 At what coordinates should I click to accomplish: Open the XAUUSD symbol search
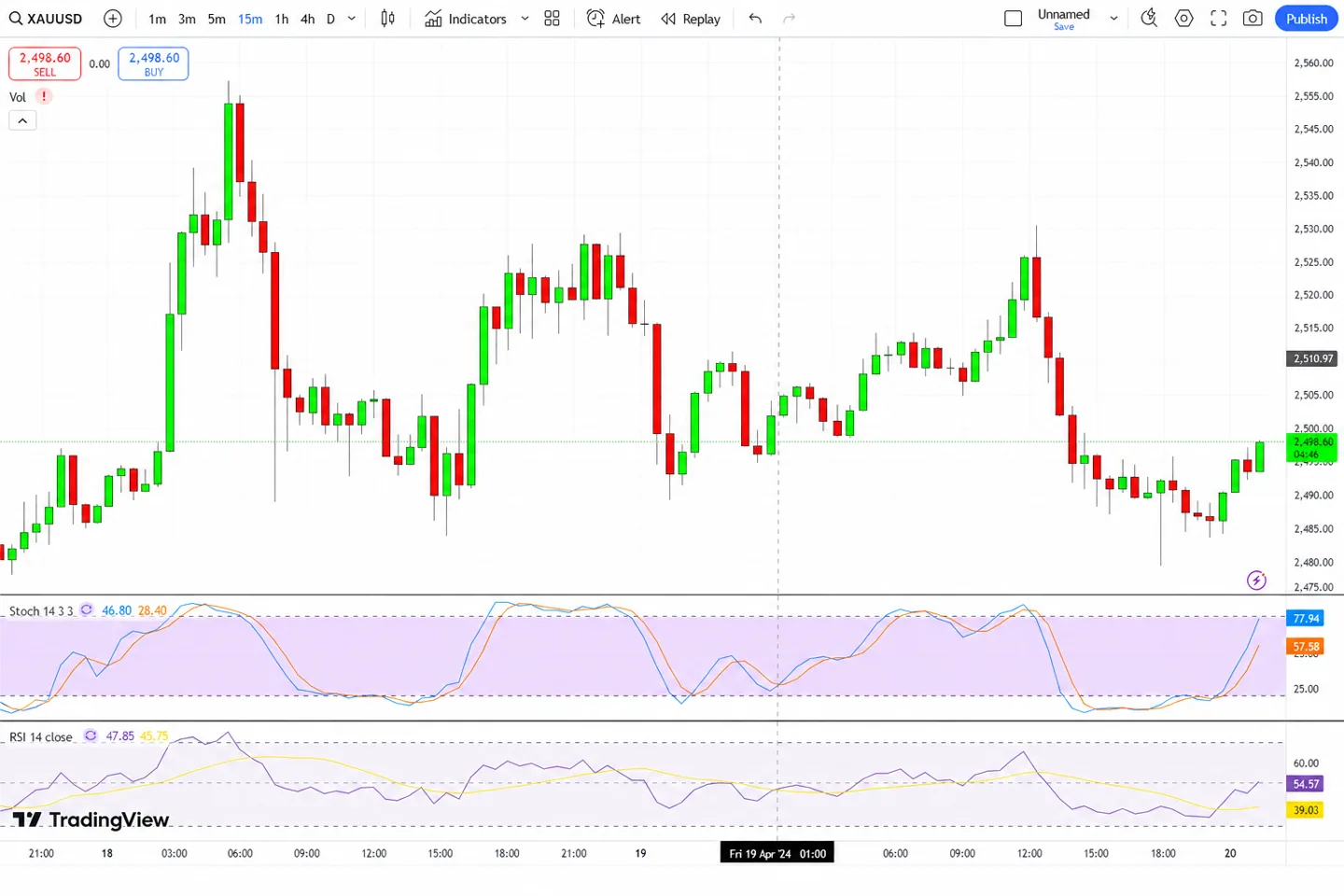46,19
